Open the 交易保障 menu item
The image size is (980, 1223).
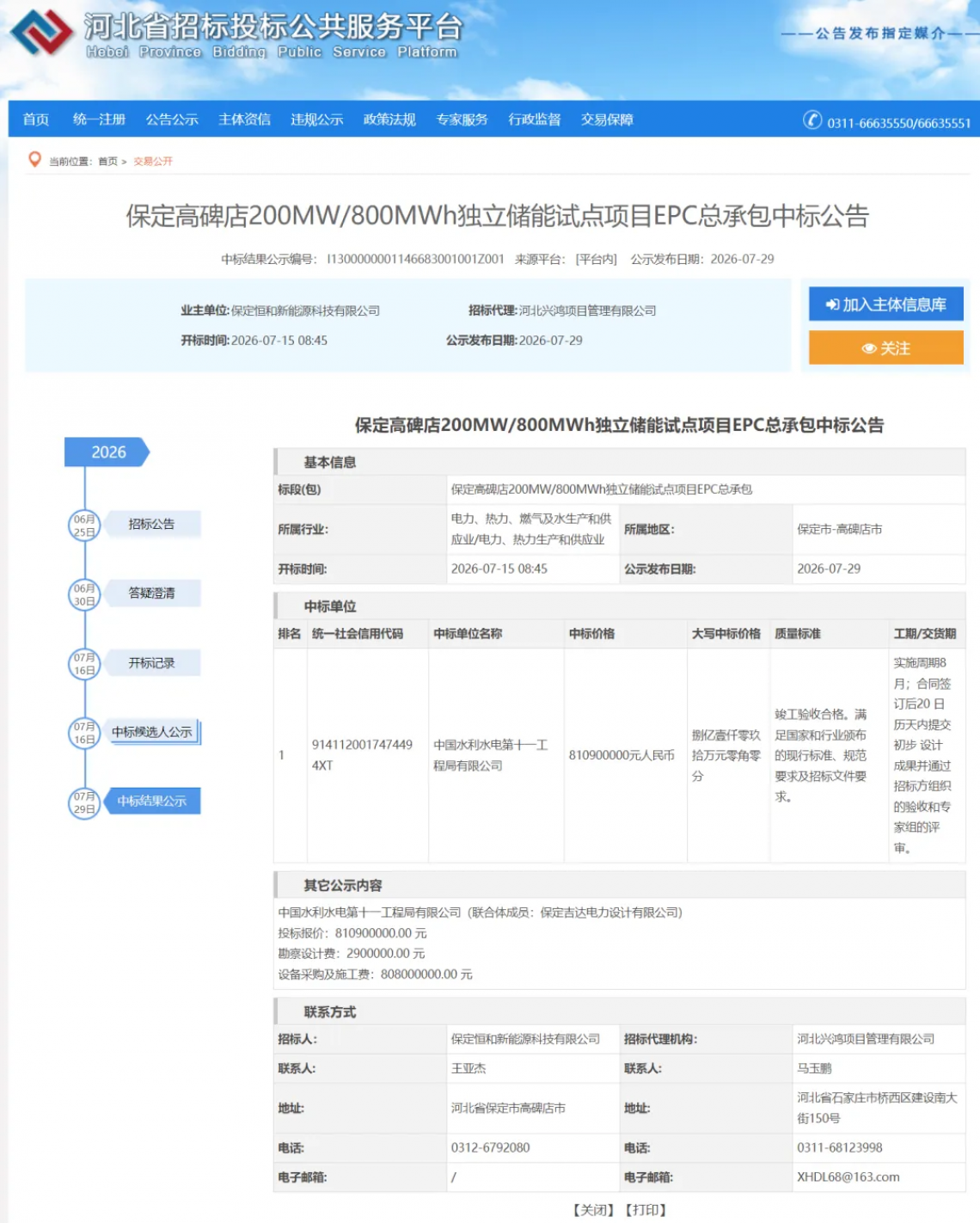607,120
